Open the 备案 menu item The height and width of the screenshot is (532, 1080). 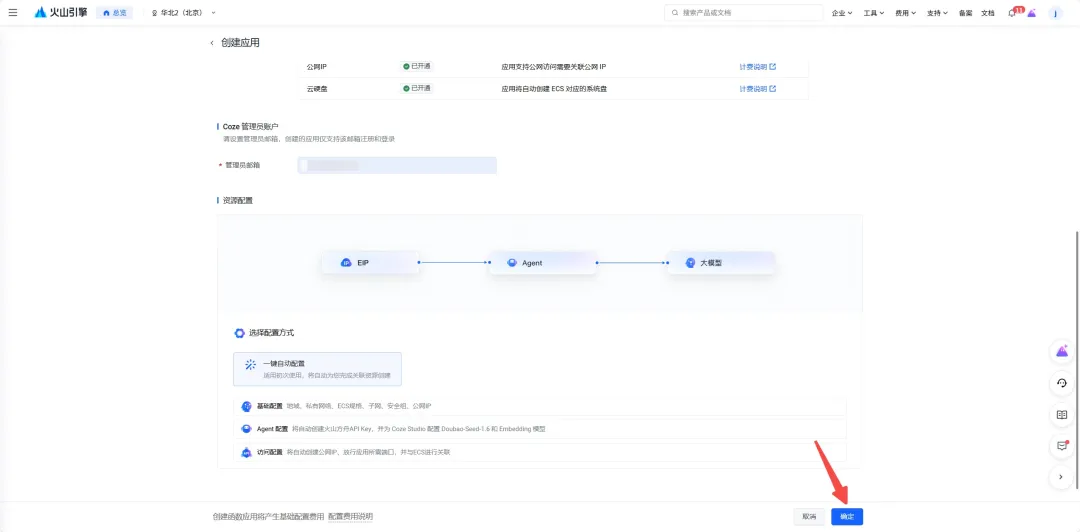pos(965,12)
